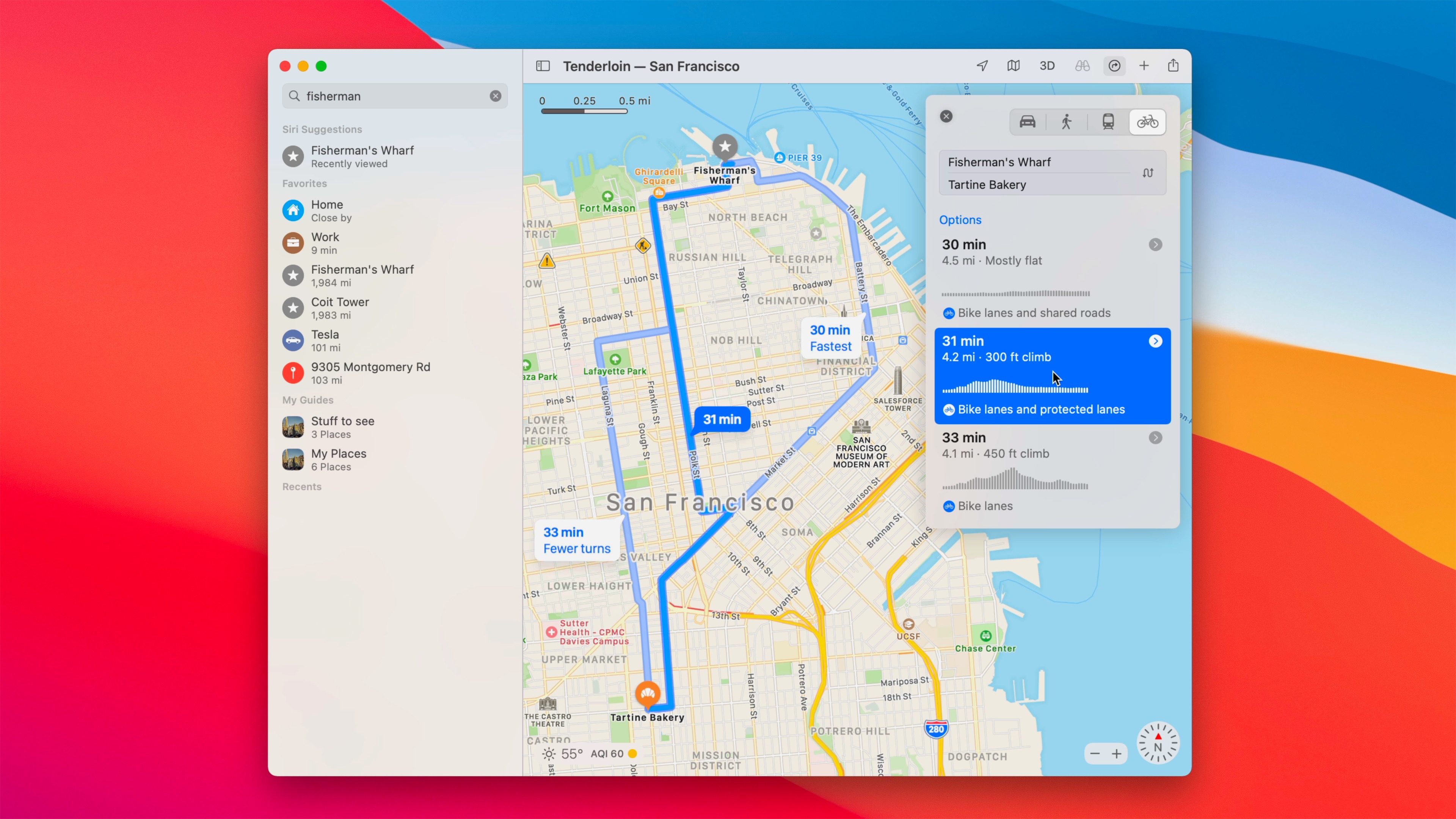Reorient map with the compass control
The image size is (1456, 819).
click(x=1158, y=743)
